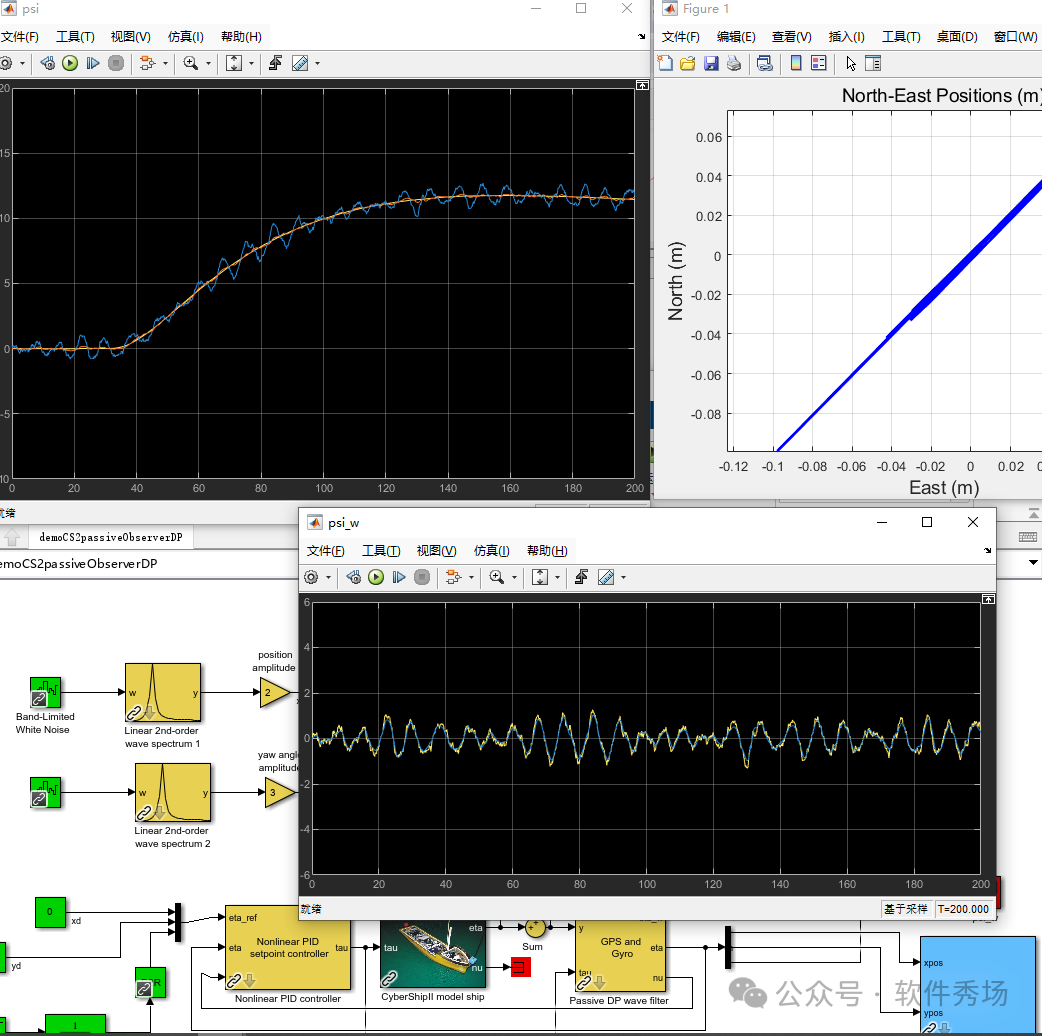Click highlight block icon in psi_w scope

pos(453,577)
